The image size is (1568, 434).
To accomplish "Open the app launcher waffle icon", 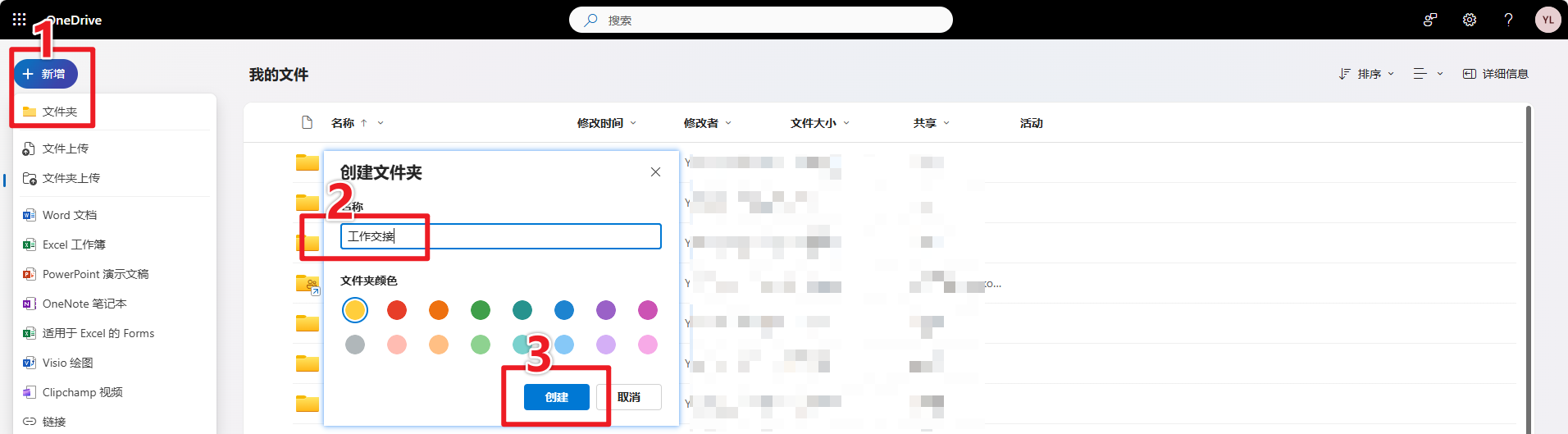I will tap(19, 19).
